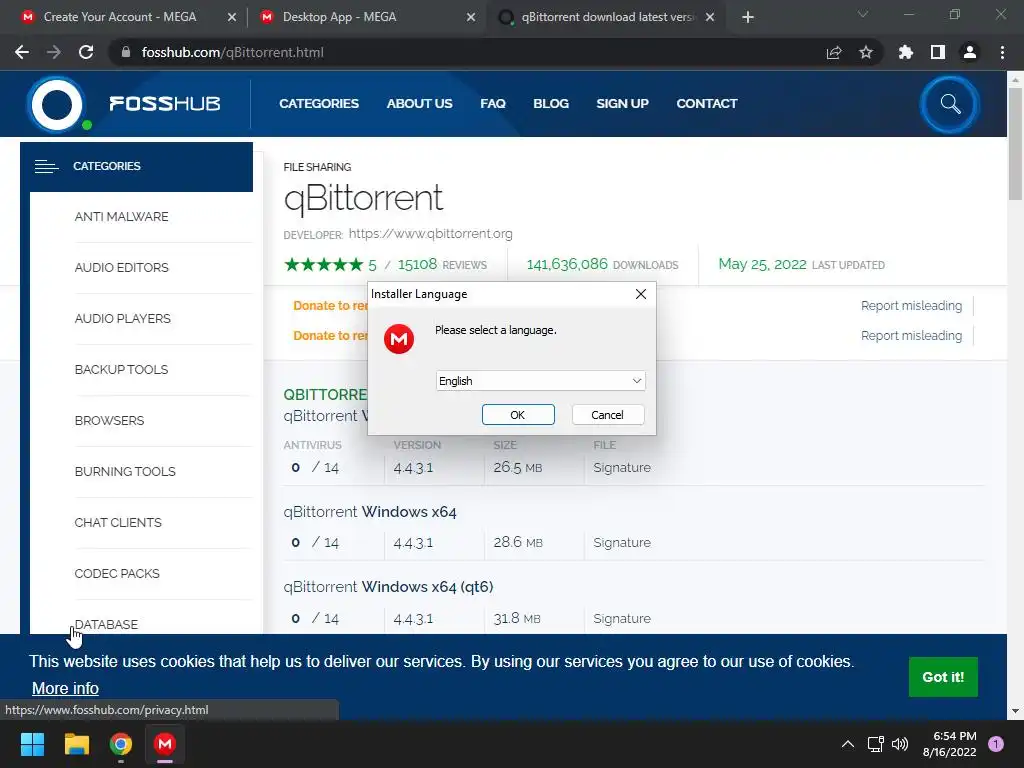Screen dimensions: 1024x768
Task: Switch to qBittorrent download tab
Action: click(607, 17)
